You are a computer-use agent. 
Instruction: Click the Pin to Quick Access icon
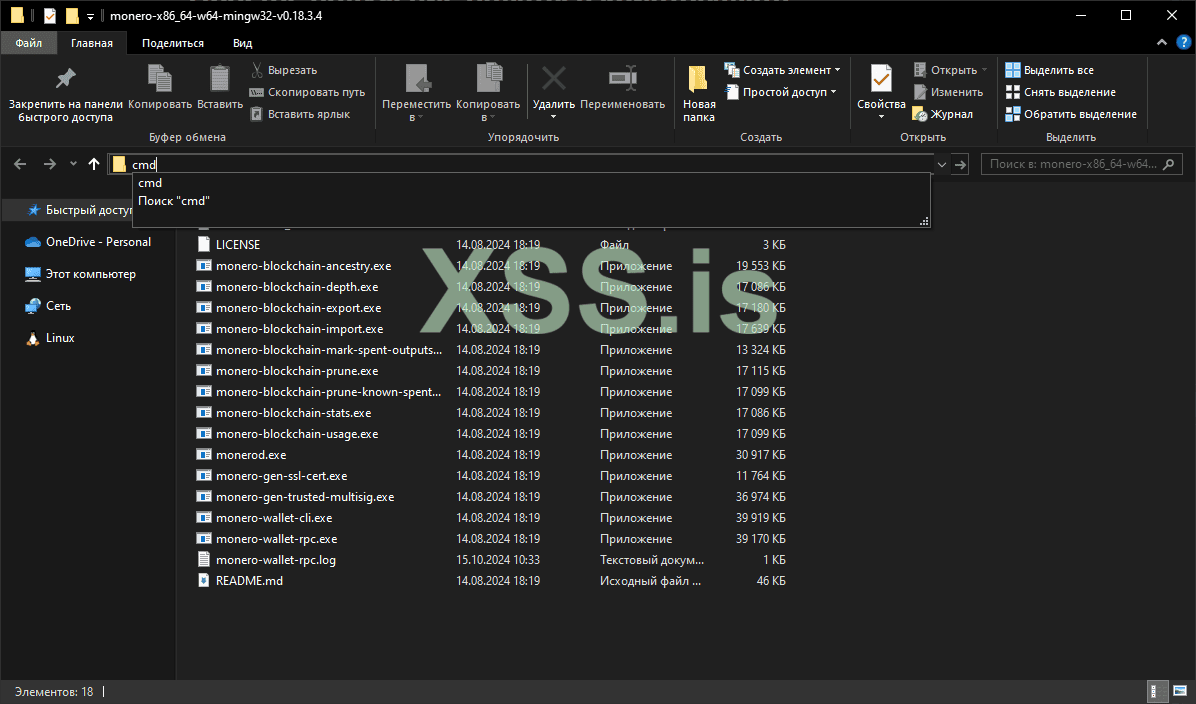pos(65,80)
